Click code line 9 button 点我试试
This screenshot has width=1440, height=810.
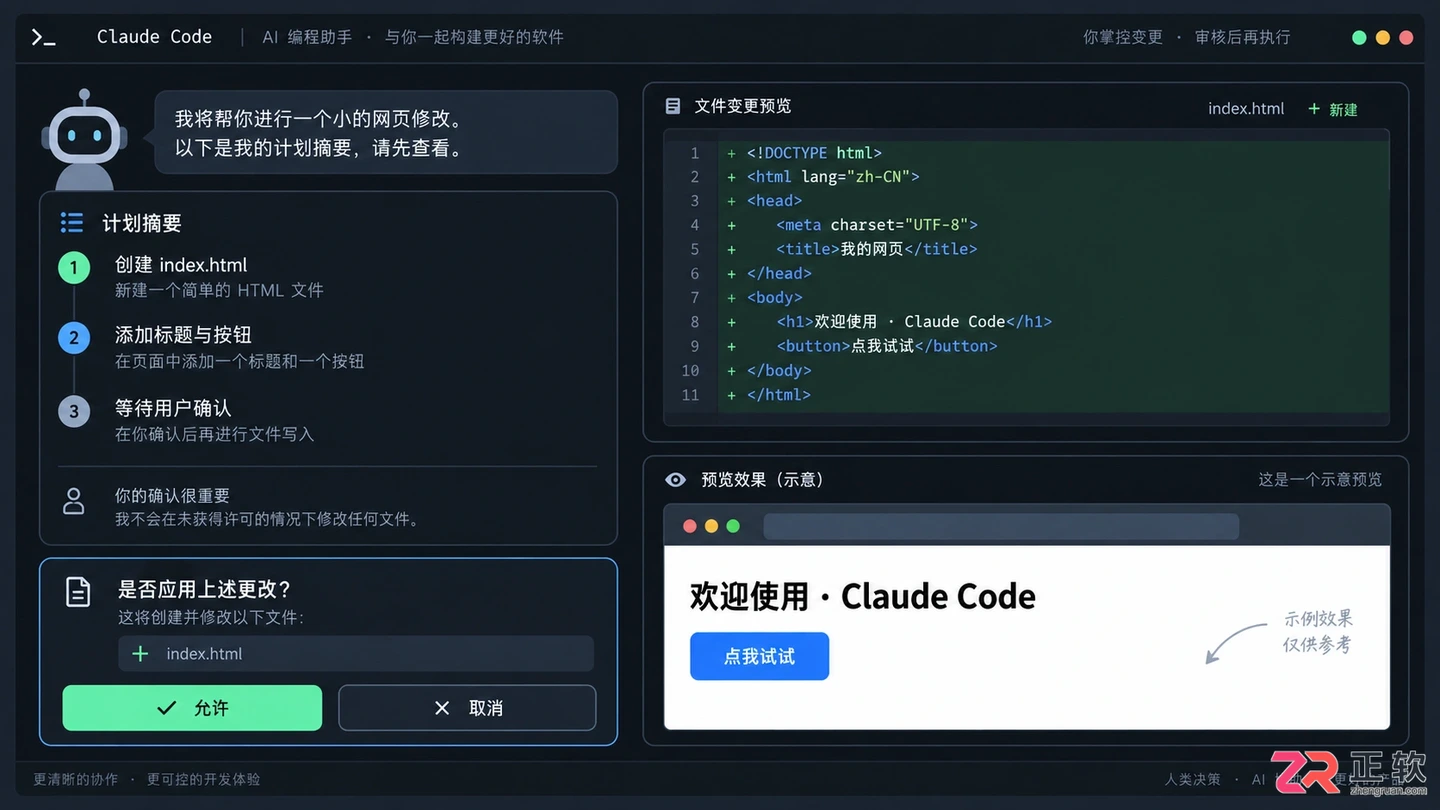[887, 346]
